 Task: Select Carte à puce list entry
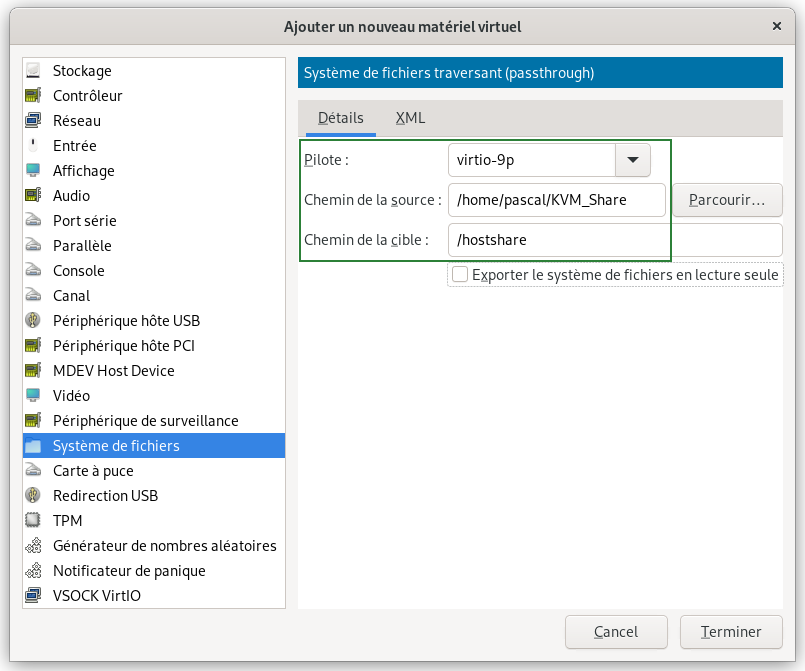coord(154,471)
